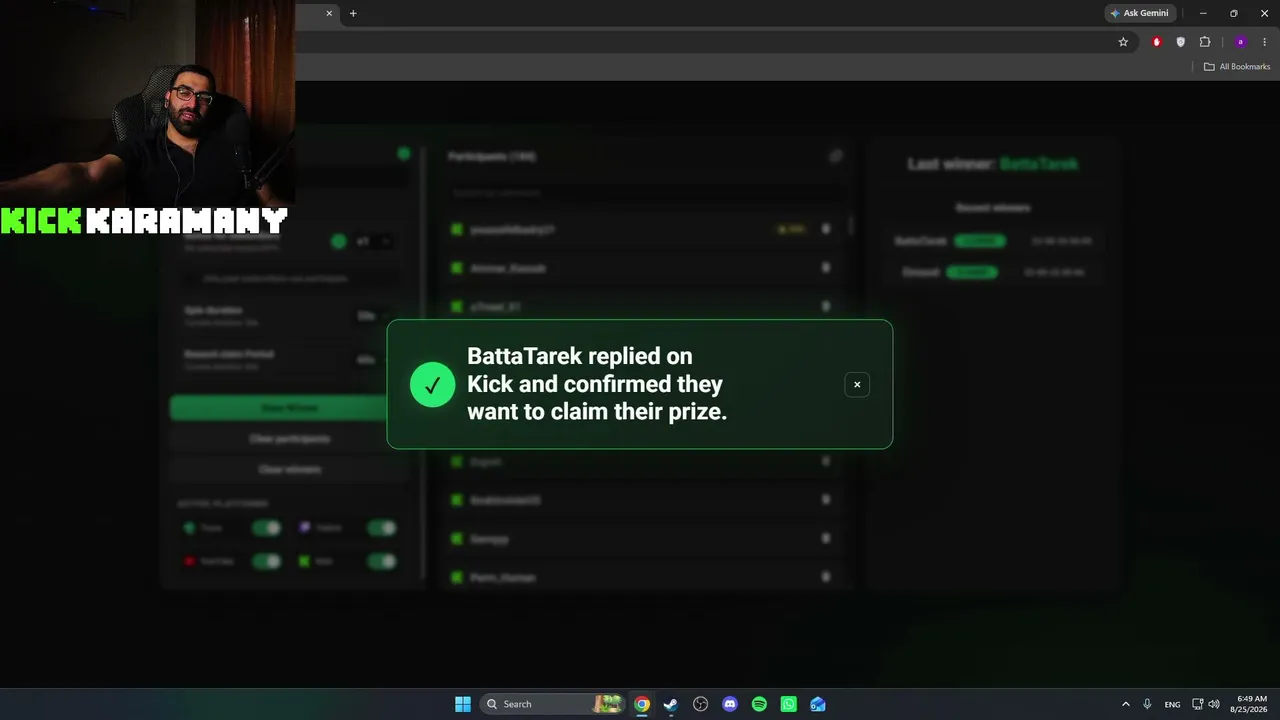Open Discord from the taskbar
The image size is (1280, 720).
tap(730, 704)
